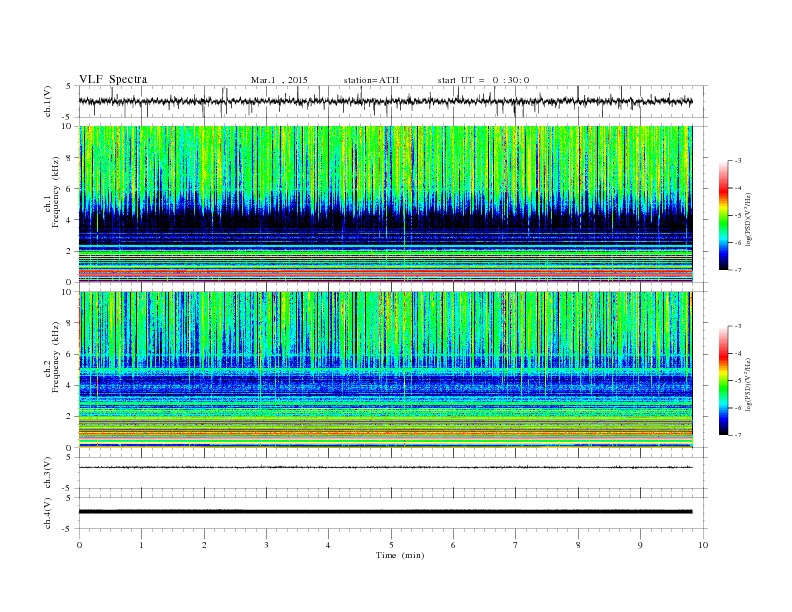Click the "2" kHz tick of ch.1 spectrogram
The width and height of the screenshot is (792, 612).
(69, 251)
